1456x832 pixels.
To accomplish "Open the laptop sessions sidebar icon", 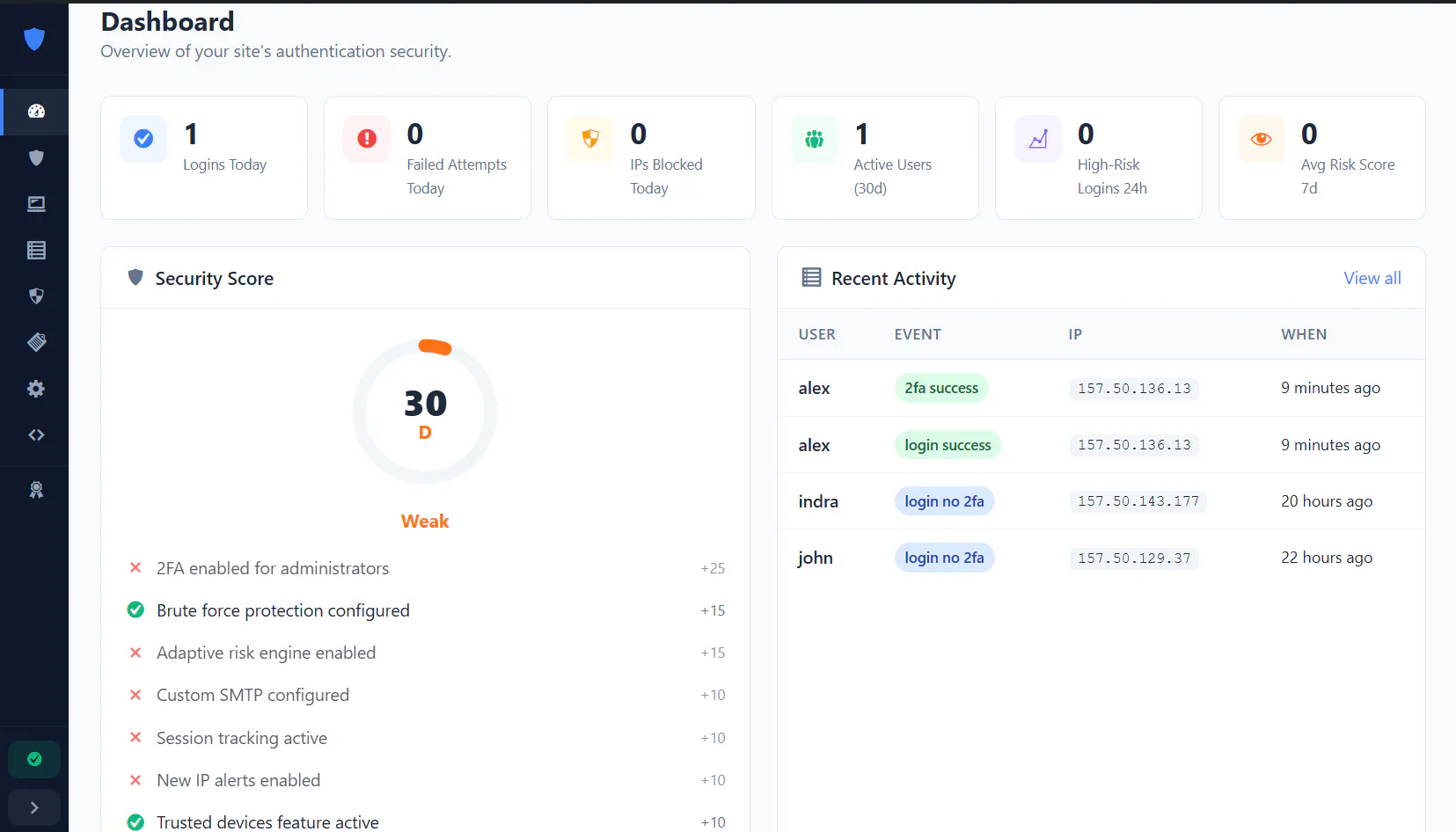I will point(36,204).
